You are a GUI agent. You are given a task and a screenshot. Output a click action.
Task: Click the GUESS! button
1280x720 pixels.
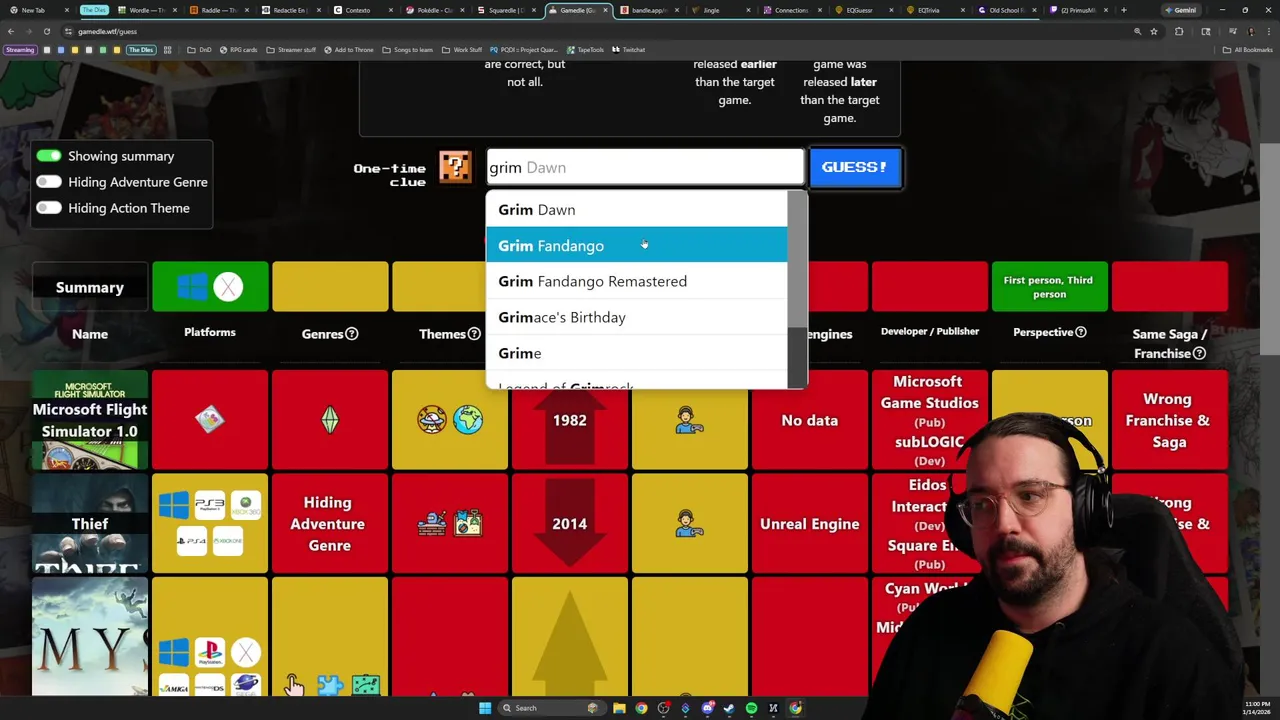[x=854, y=167]
